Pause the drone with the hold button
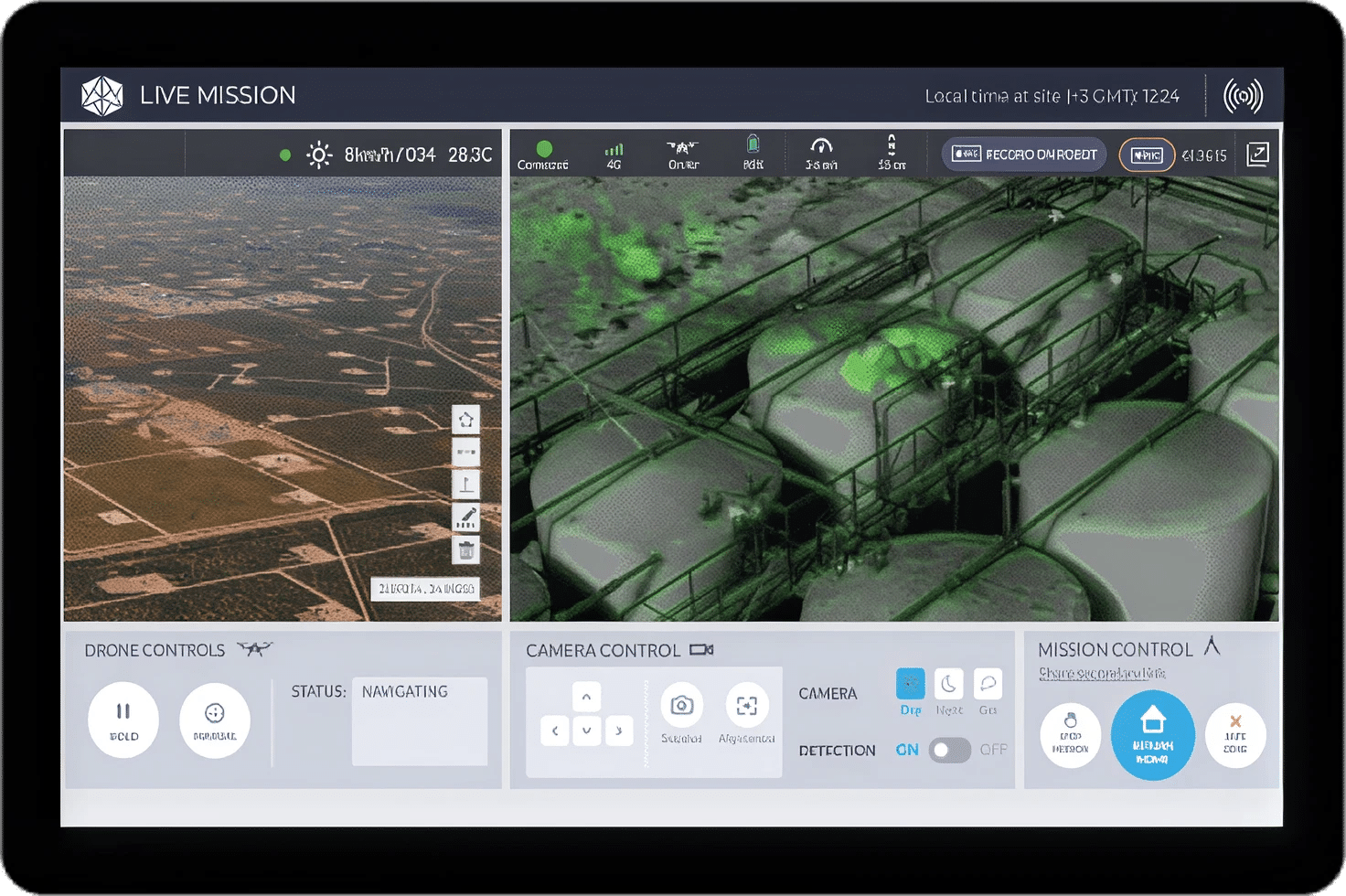This screenshot has height=896, width=1346. click(x=123, y=720)
